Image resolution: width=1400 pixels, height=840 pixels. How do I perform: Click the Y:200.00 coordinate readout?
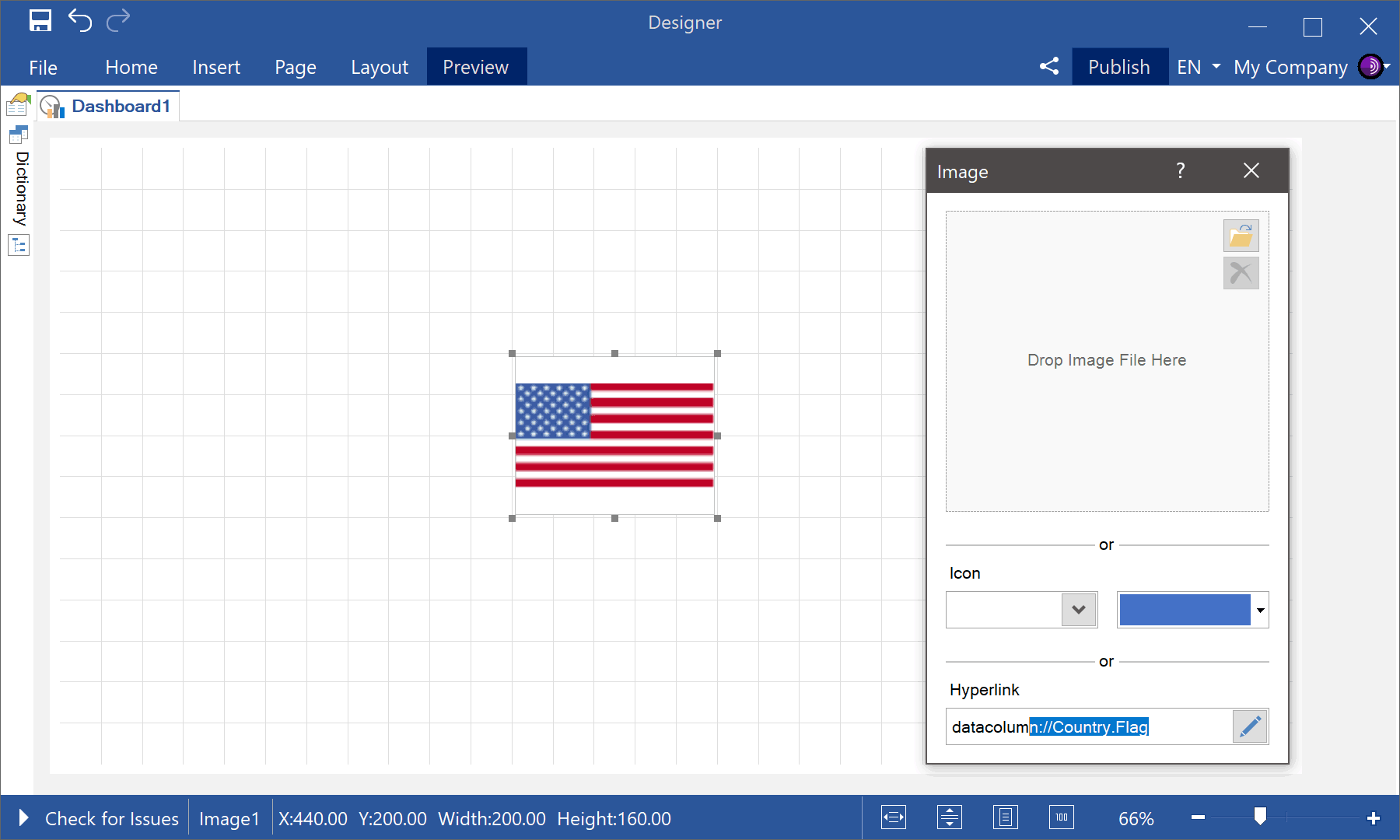click(392, 818)
